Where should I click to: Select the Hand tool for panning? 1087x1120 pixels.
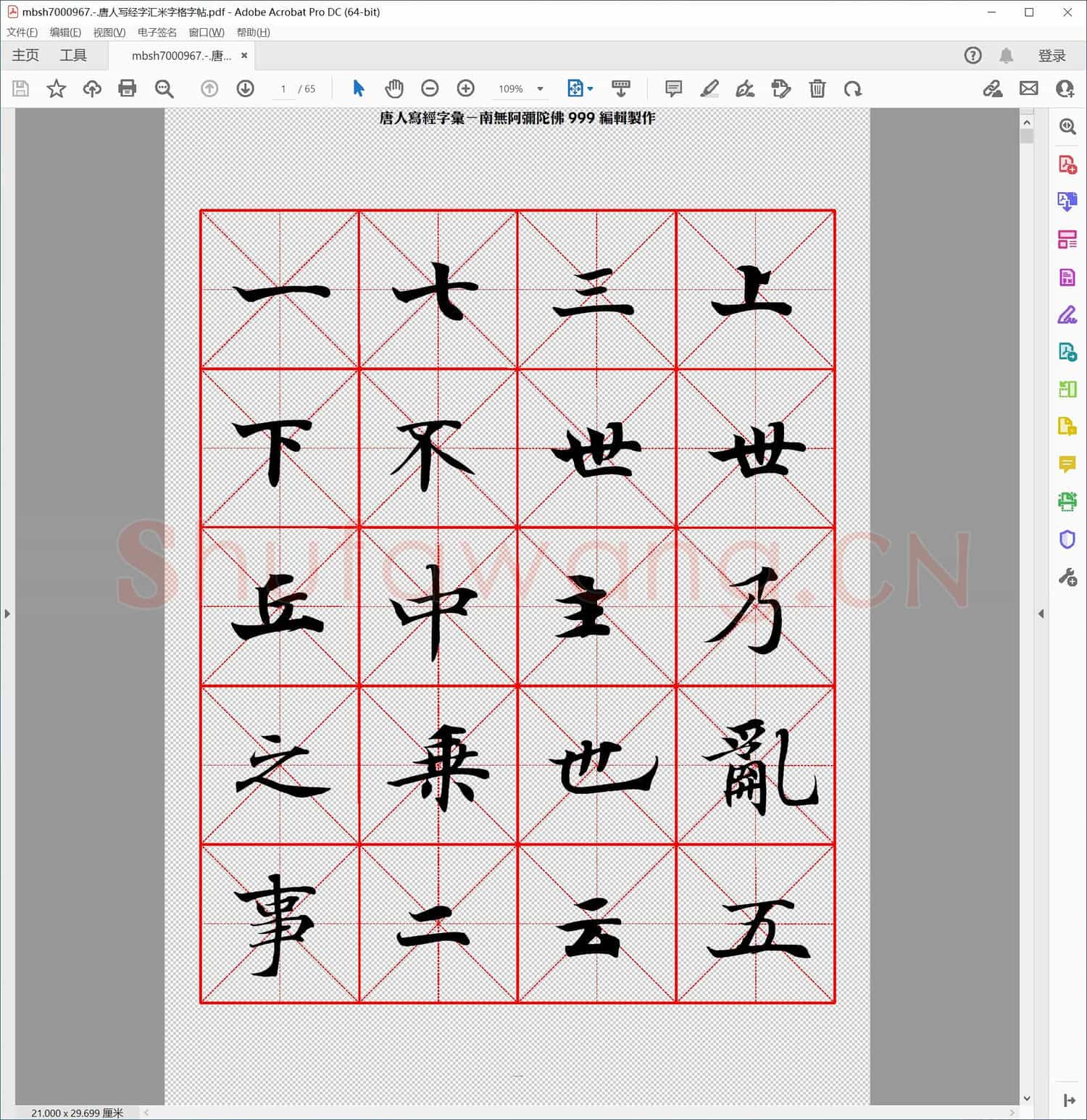coord(395,88)
